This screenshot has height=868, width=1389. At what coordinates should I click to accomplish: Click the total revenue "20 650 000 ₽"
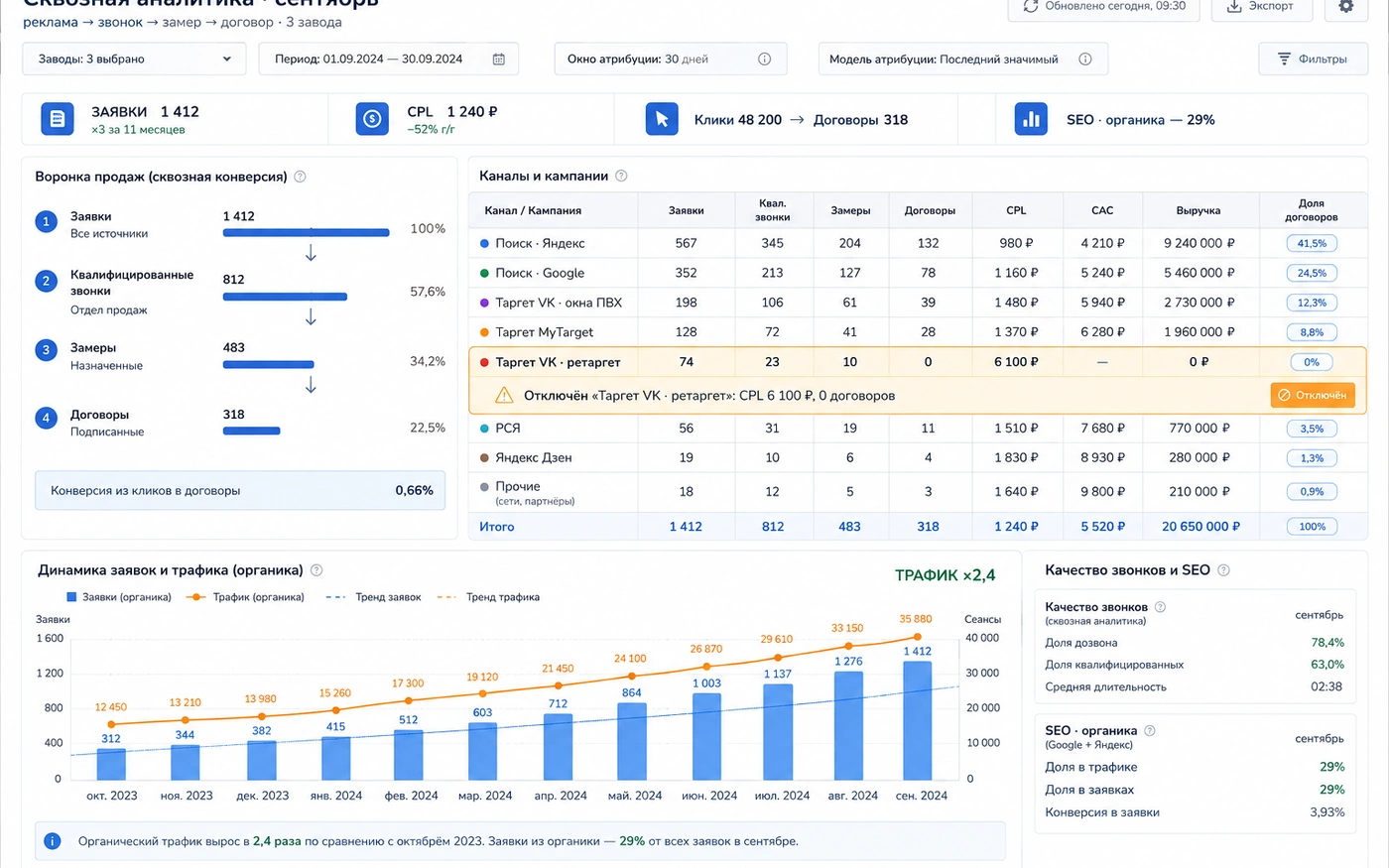pos(1201,527)
